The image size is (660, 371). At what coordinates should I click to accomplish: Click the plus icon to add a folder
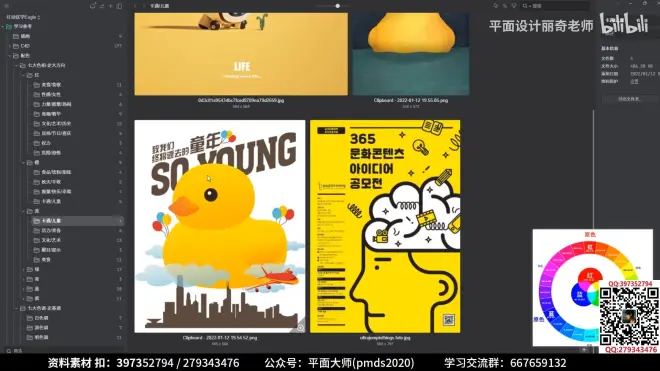pyautogui.click(x=111, y=6)
